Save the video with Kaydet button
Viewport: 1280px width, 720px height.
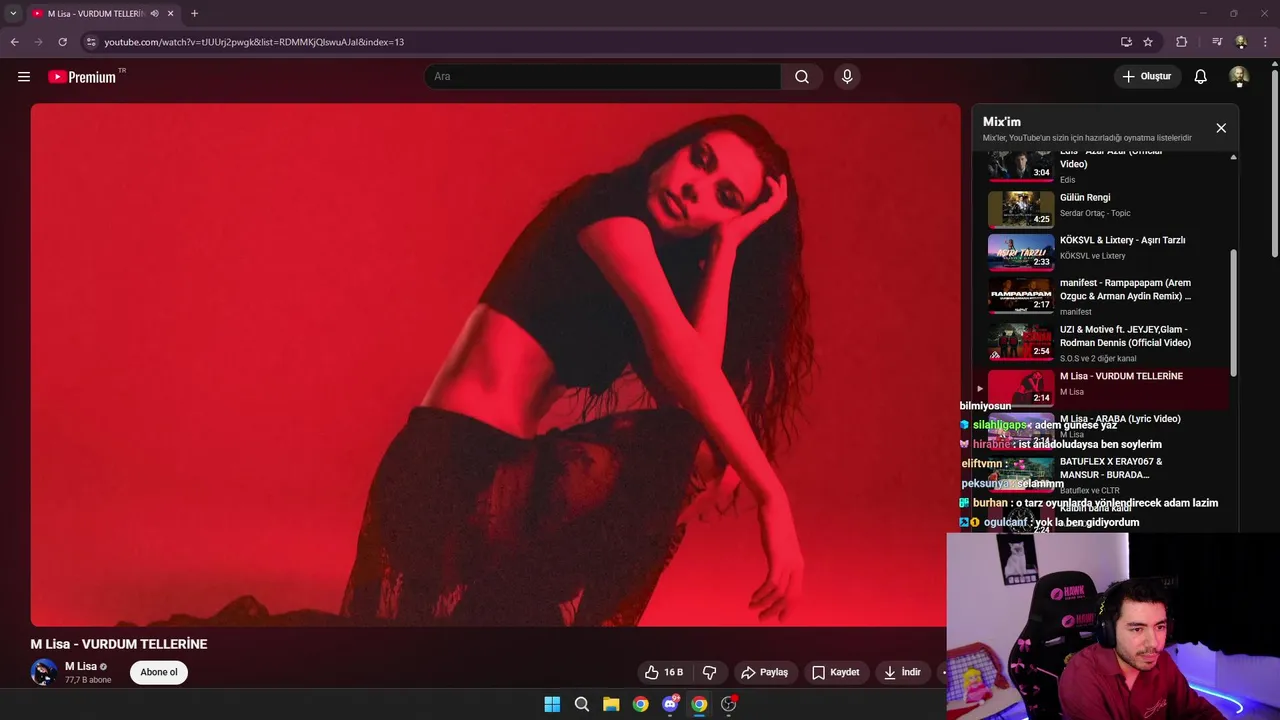tap(836, 672)
